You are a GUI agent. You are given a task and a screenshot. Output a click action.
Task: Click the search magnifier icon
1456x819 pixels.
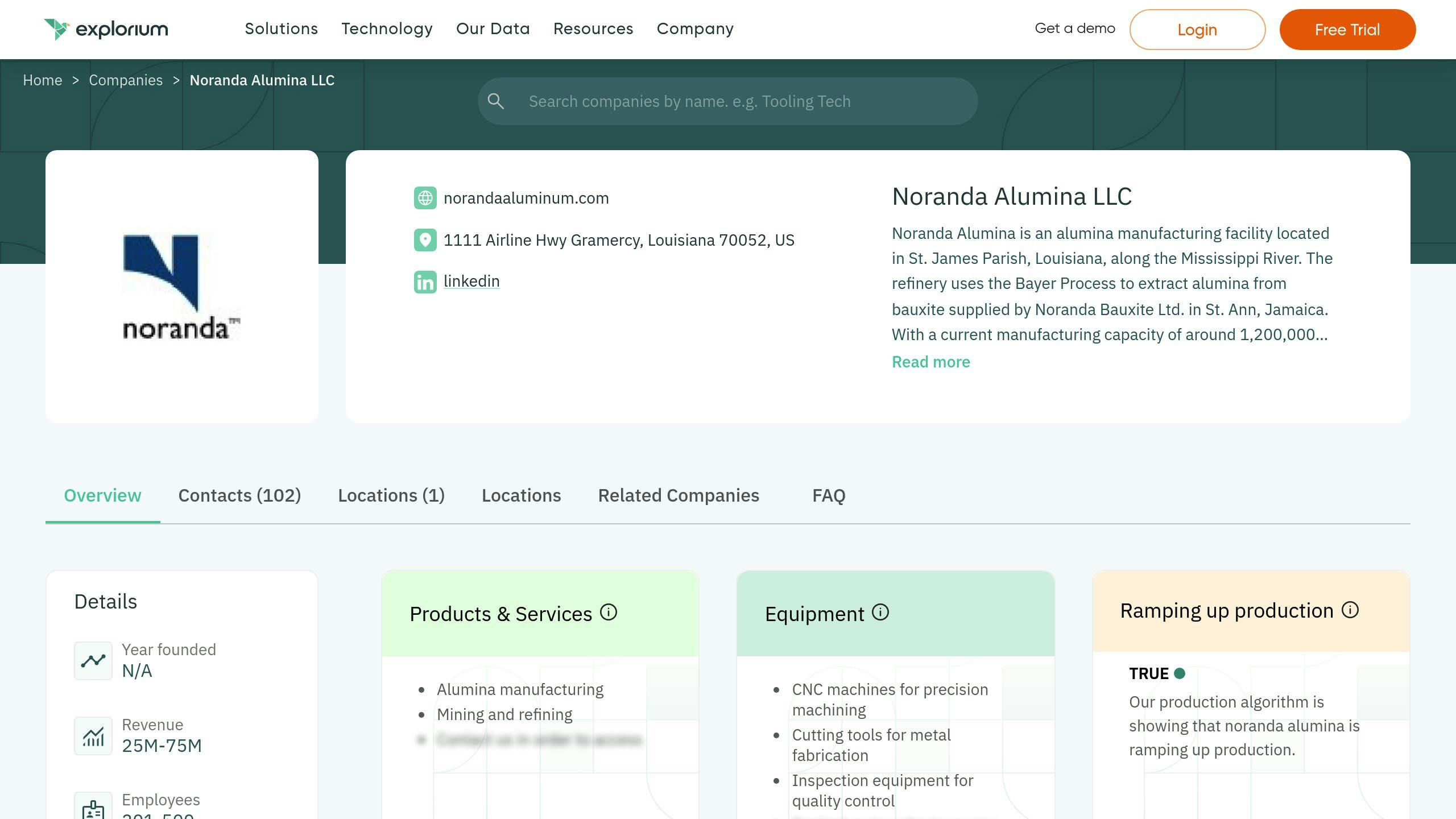(495, 101)
